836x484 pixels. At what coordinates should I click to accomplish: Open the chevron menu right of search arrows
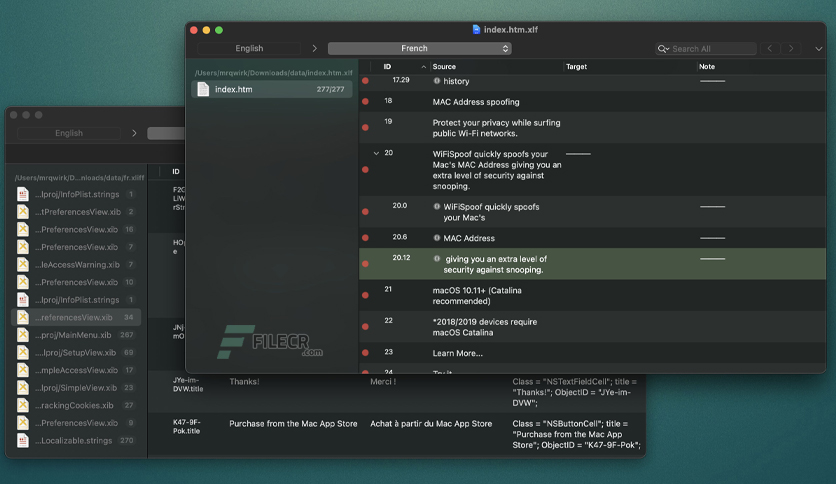(818, 49)
